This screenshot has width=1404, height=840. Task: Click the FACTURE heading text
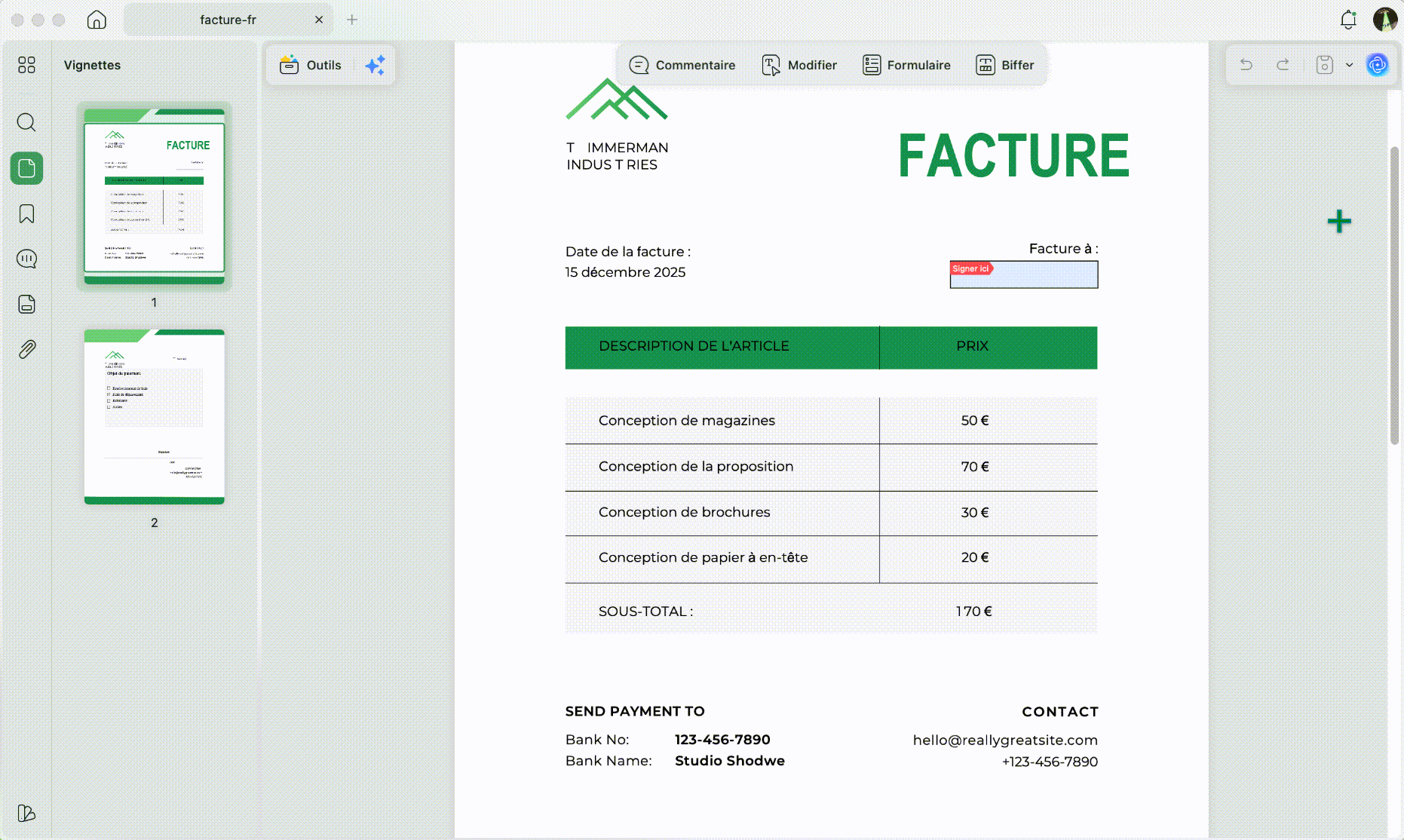pyautogui.click(x=1013, y=156)
